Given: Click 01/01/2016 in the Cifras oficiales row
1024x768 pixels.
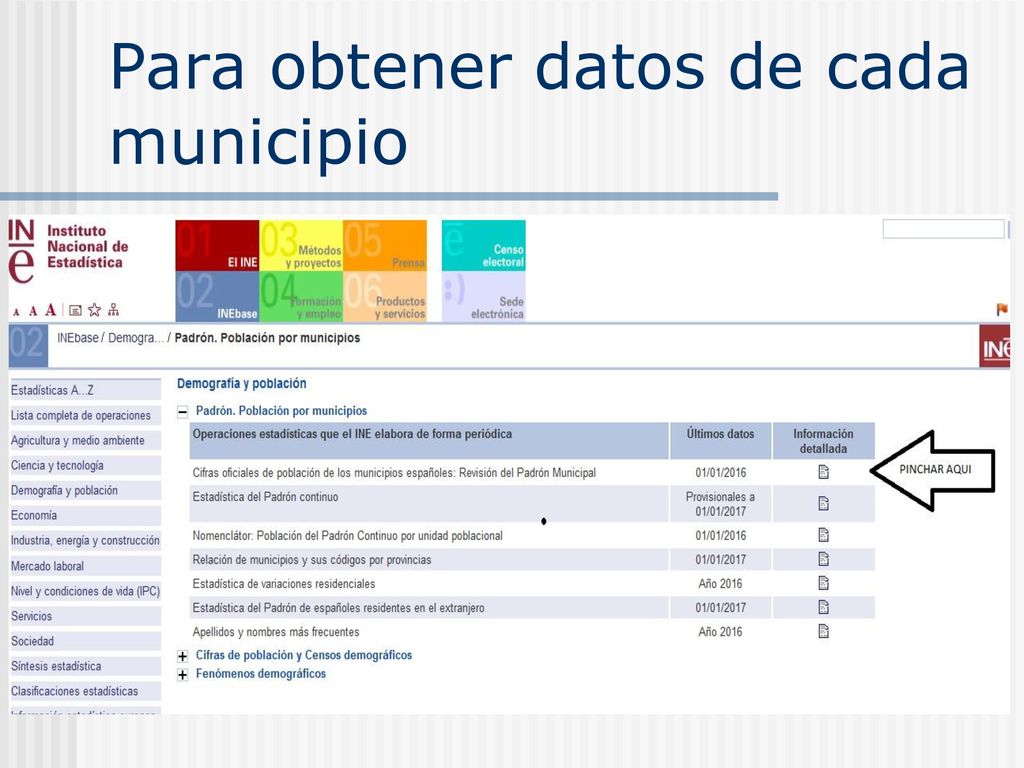Looking at the screenshot, I should (x=720, y=473).
